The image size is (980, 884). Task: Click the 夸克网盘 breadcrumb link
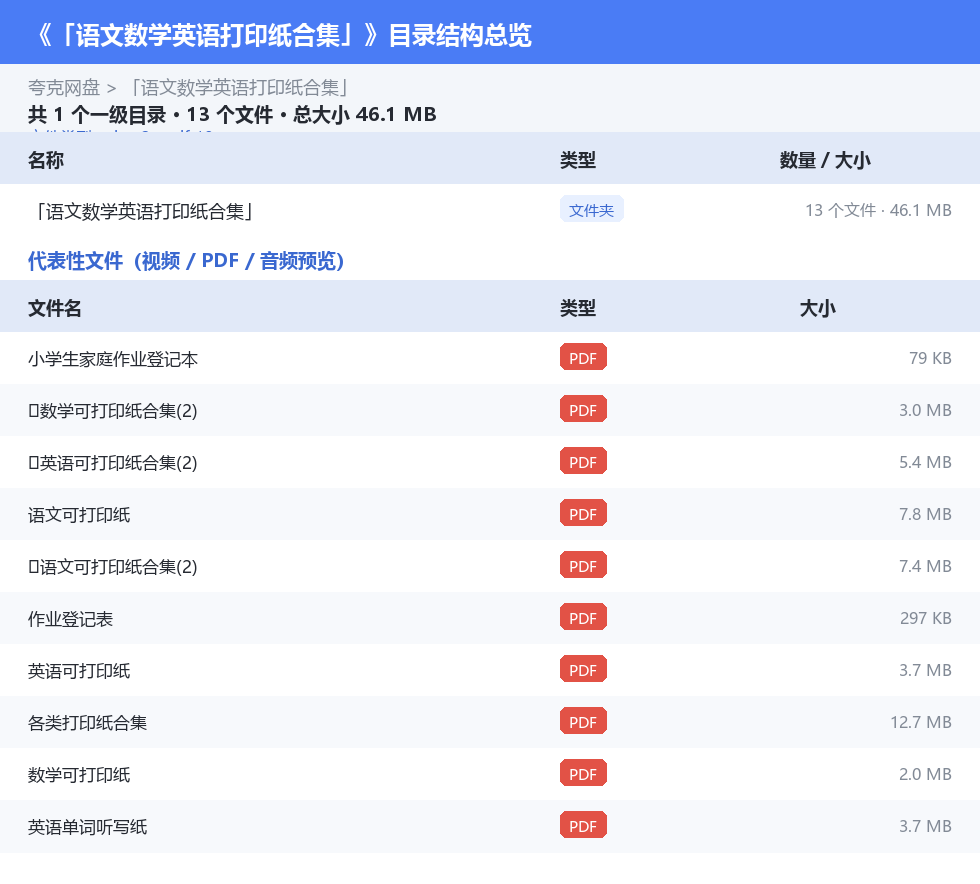pos(64,88)
